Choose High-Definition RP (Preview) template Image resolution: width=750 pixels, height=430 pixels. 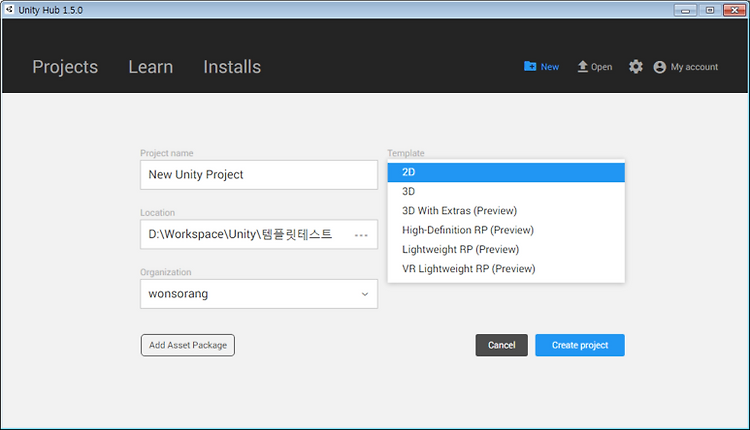(506, 230)
